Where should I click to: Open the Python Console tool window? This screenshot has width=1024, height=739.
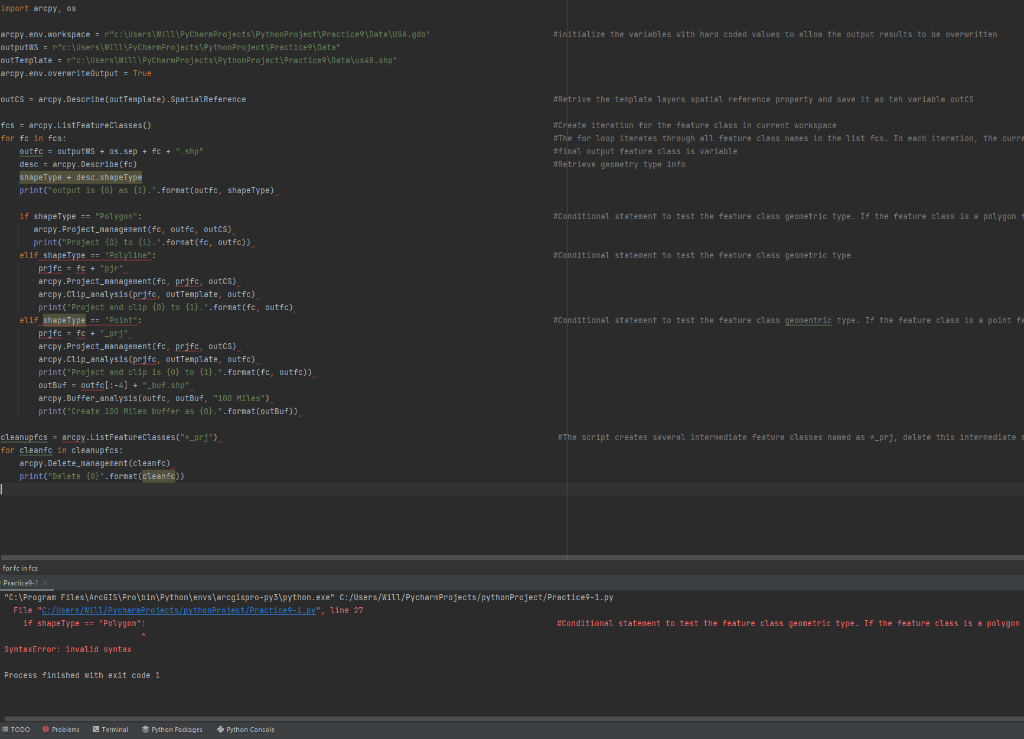tap(246, 729)
